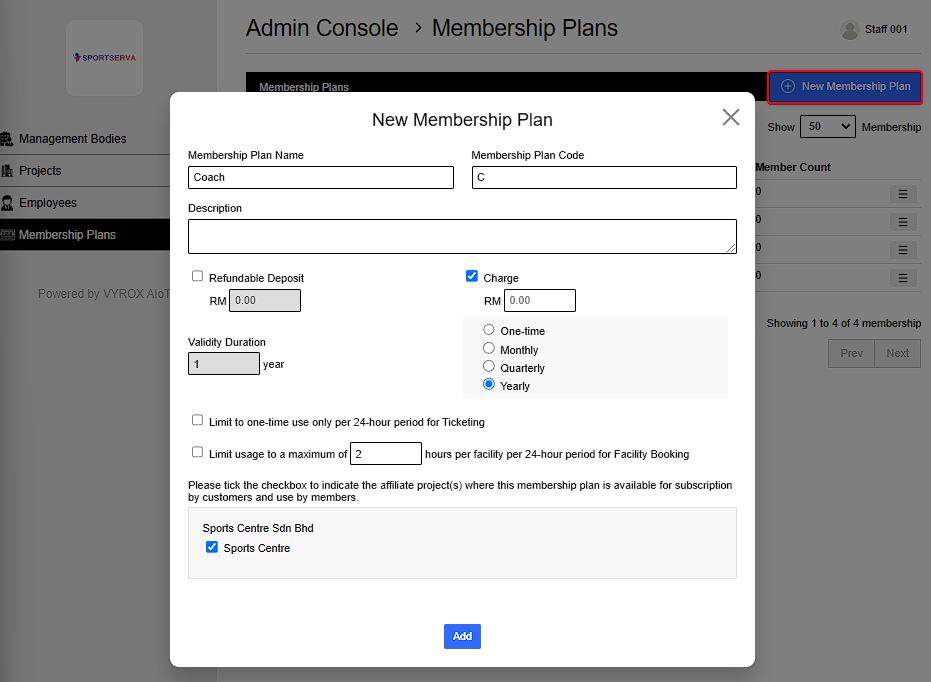Click plus icon on New Membership Plan
The image size is (931, 682).
(x=788, y=87)
